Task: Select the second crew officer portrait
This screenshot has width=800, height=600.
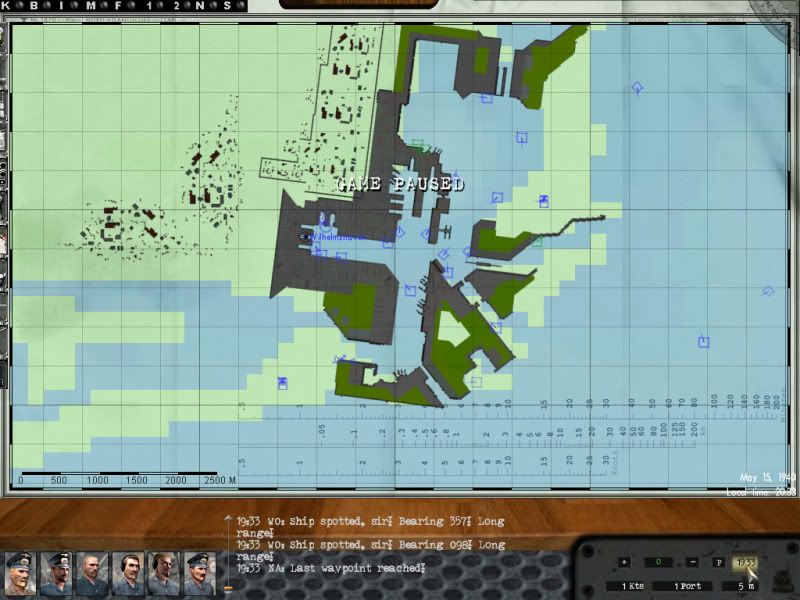Action: tap(58, 573)
